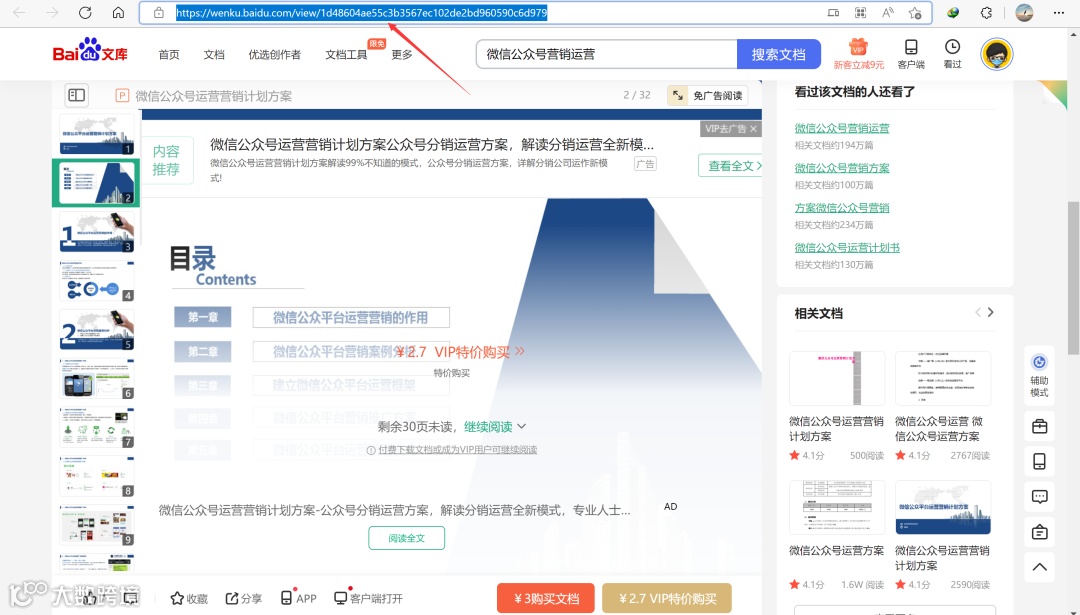Open link 微信公众号营销运营
Screen dimensions: 1080x615
tap(842, 128)
